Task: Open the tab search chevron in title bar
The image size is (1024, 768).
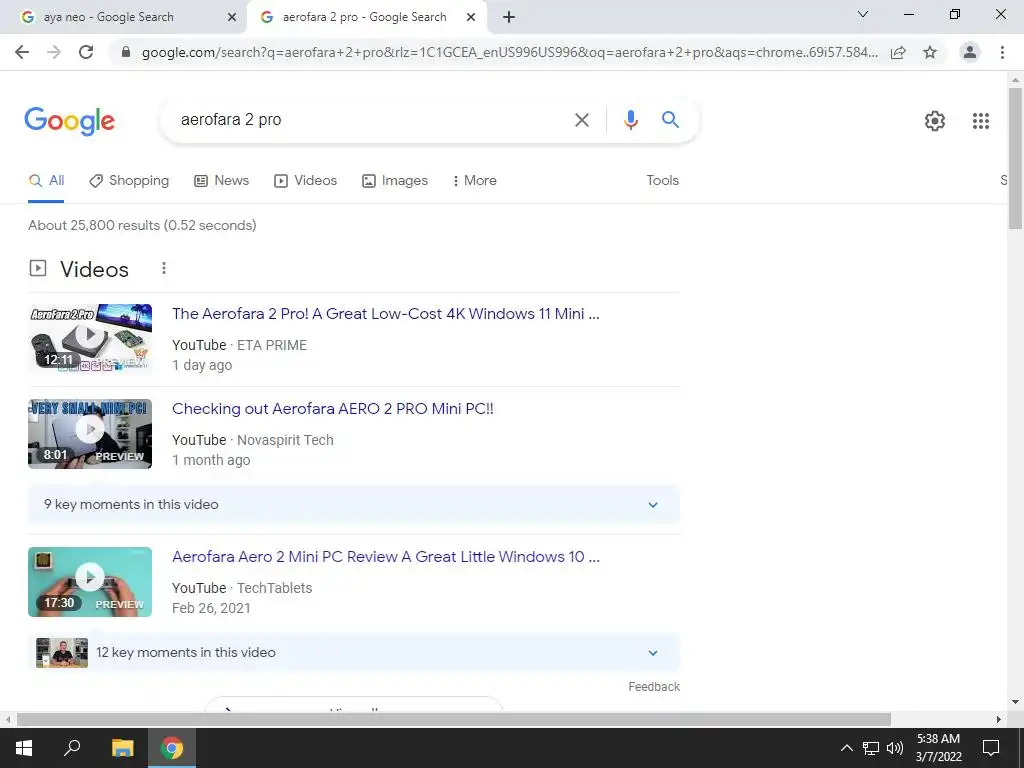Action: [x=863, y=14]
